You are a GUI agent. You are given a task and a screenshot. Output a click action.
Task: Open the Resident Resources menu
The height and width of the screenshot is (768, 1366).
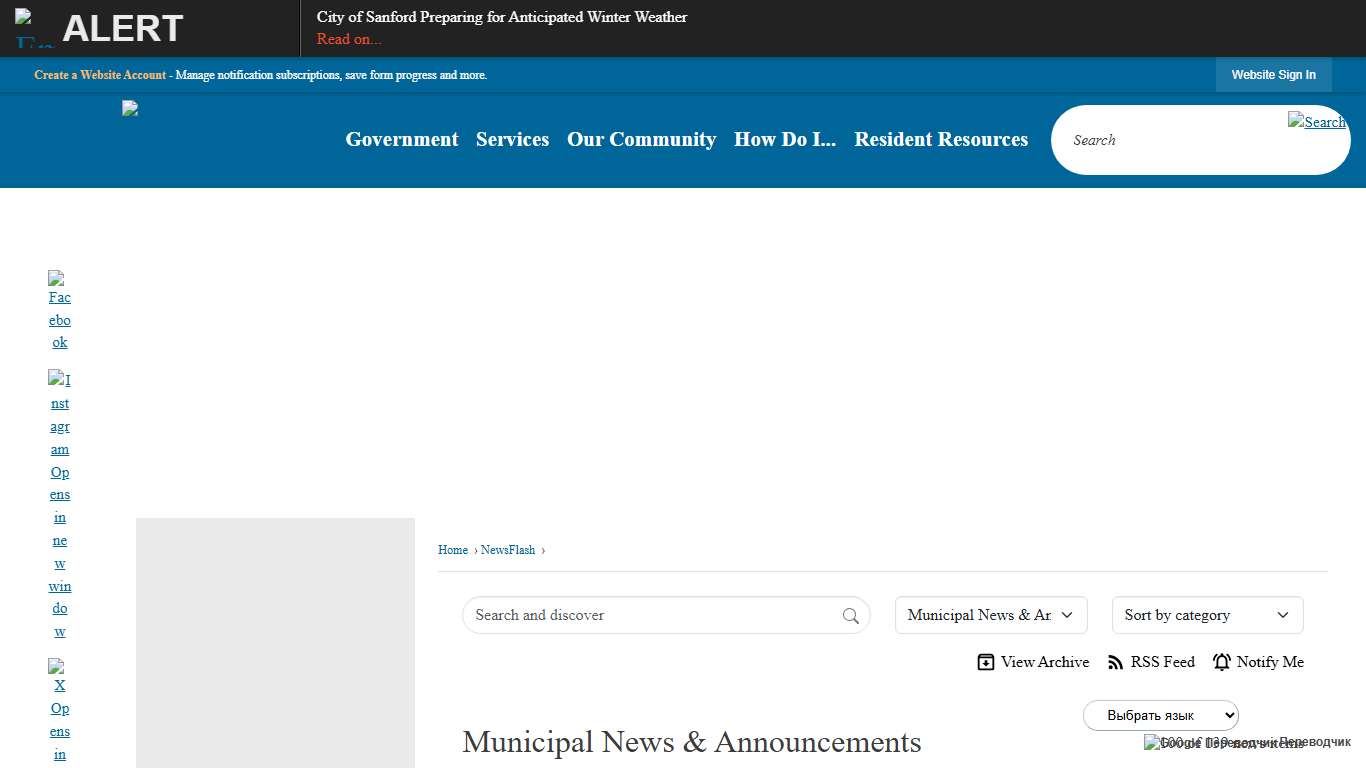point(941,139)
